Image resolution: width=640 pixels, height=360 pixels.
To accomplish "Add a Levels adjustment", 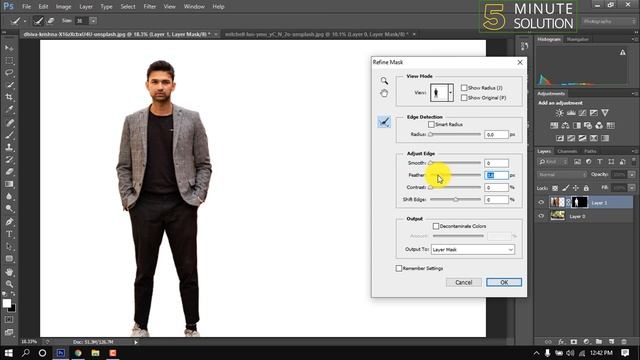I will pyautogui.click(x=571, y=113).
